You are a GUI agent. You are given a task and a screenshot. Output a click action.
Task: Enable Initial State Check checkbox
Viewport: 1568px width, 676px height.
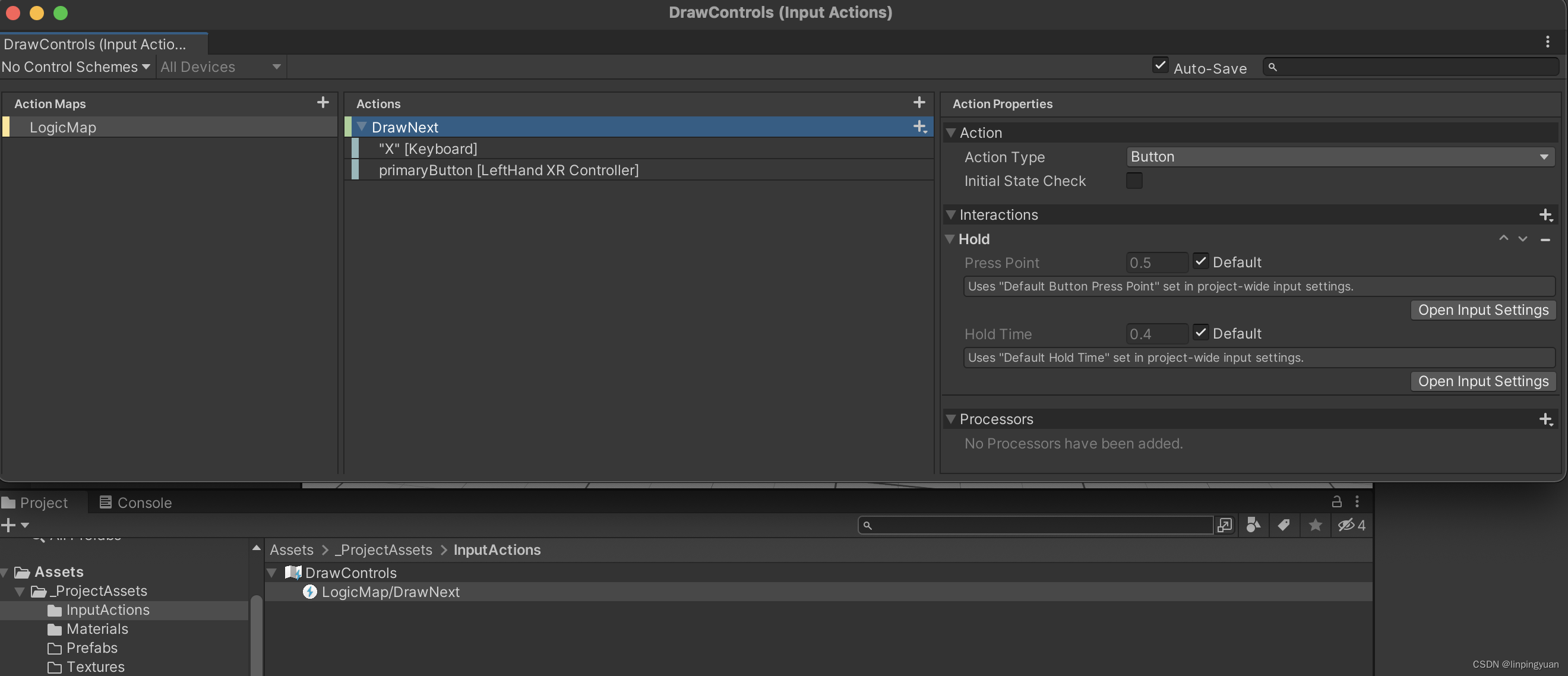click(x=1134, y=181)
